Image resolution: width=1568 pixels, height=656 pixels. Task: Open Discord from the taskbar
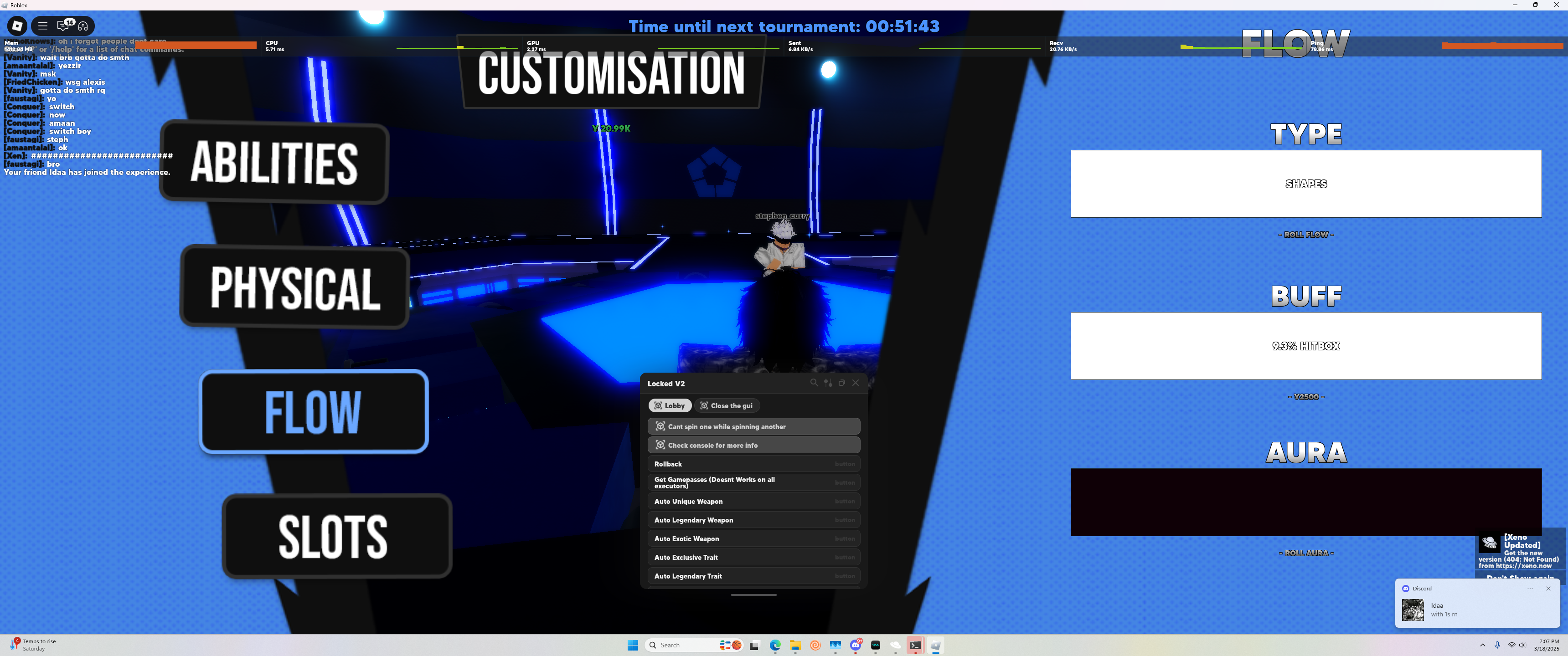[855, 645]
